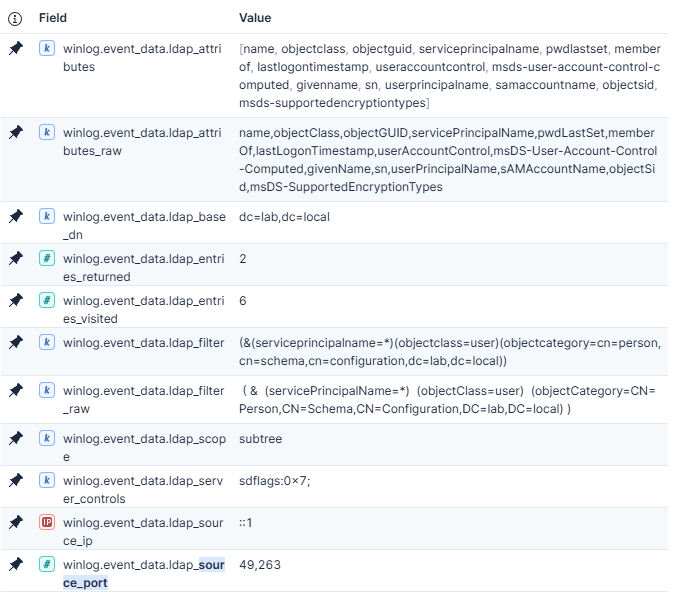This screenshot has width=681, height=592.
Task: Unpin the ldap_source_ip field row
Action: pos(16,522)
